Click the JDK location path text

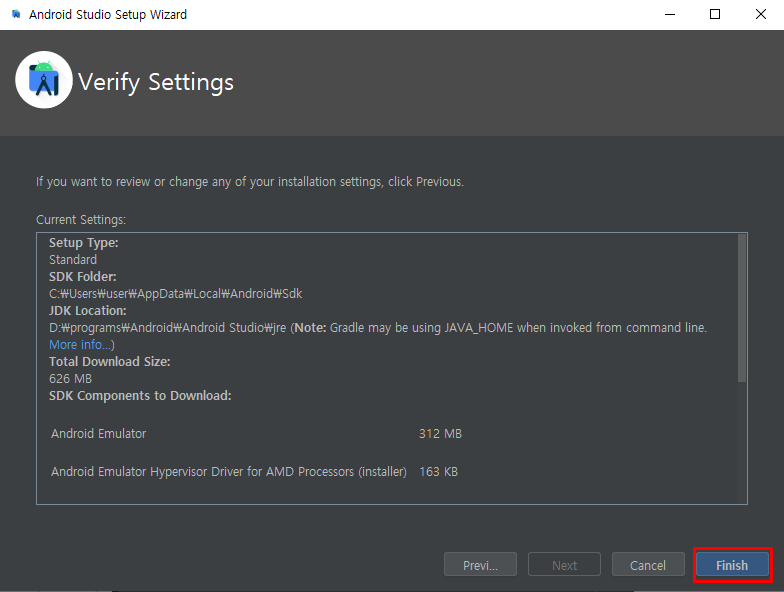coord(168,328)
